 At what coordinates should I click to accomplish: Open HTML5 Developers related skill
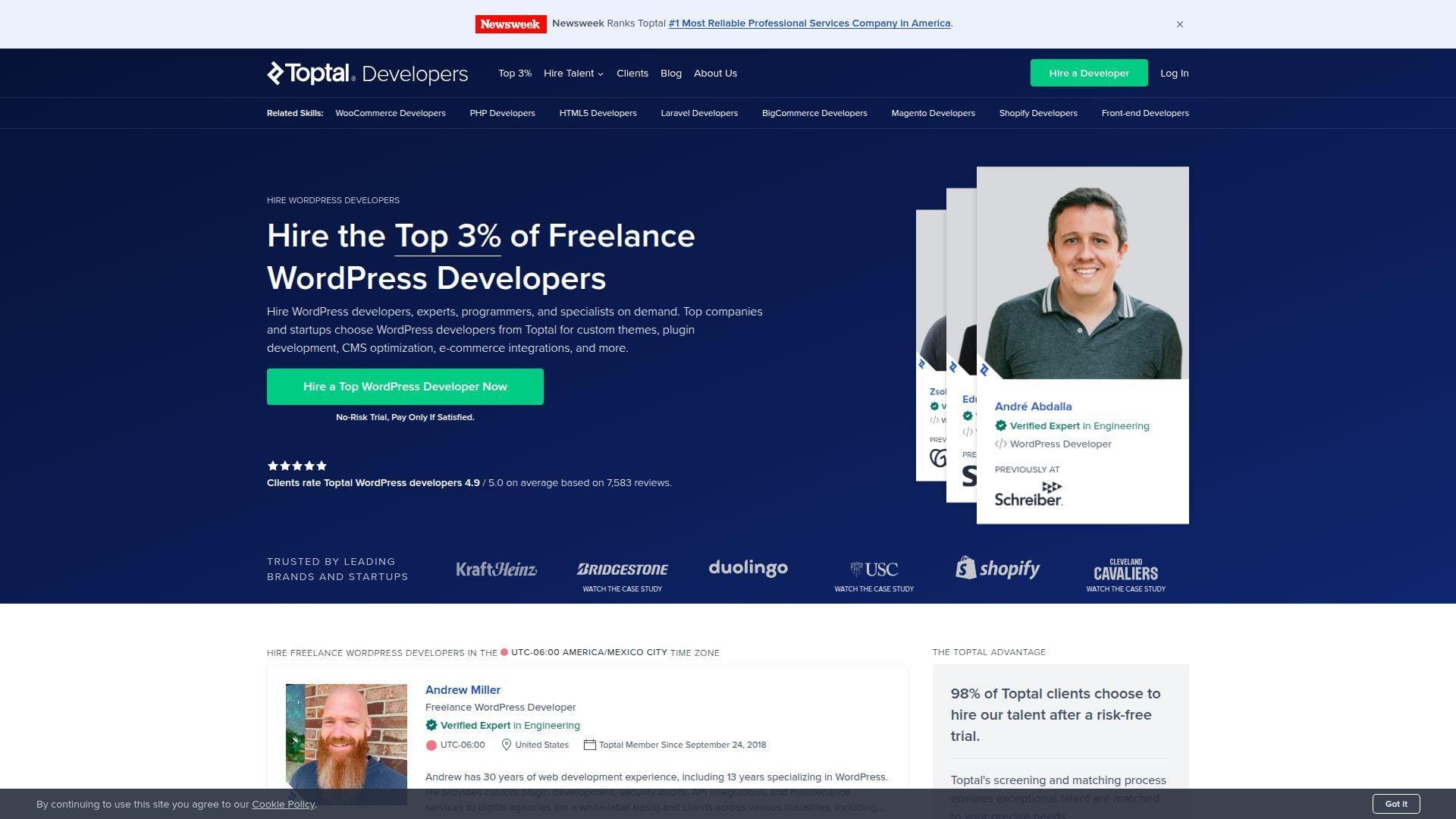(x=598, y=113)
